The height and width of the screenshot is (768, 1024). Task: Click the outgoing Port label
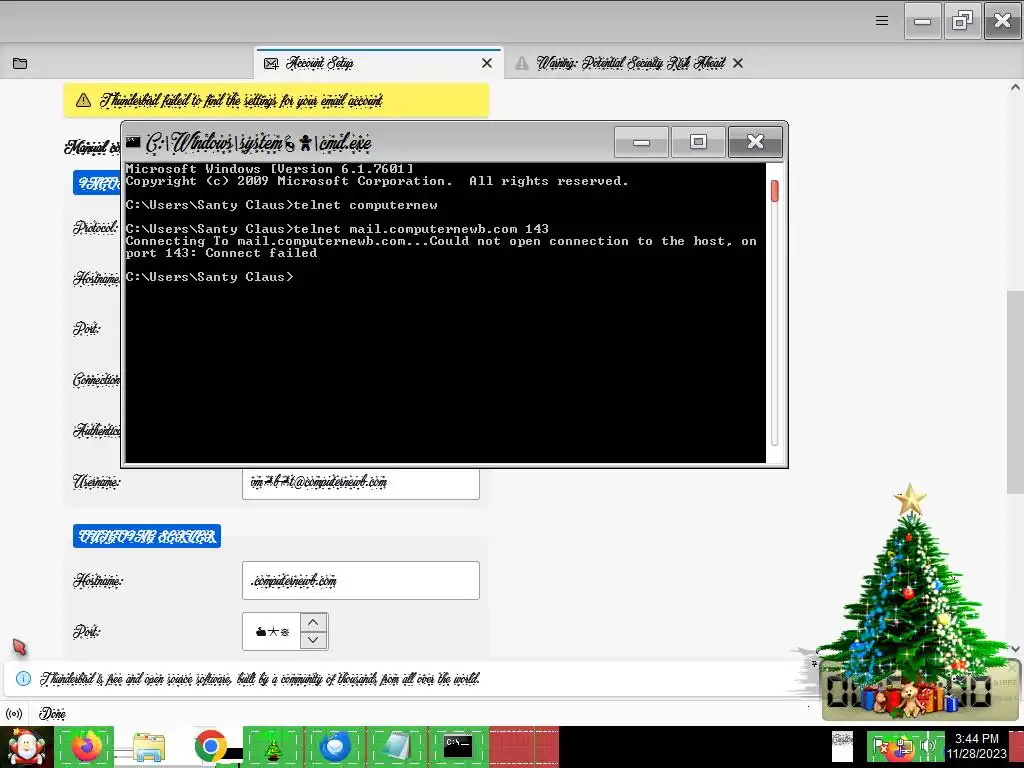(86, 632)
